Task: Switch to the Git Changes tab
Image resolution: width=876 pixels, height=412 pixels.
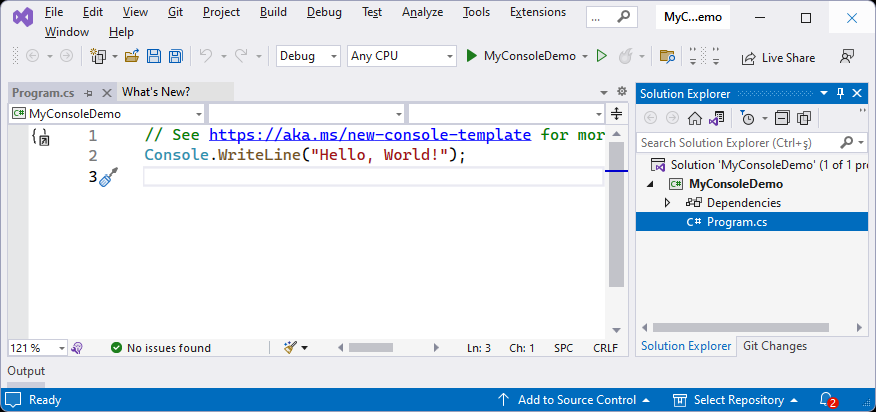Action: click(x=774, y=346)
